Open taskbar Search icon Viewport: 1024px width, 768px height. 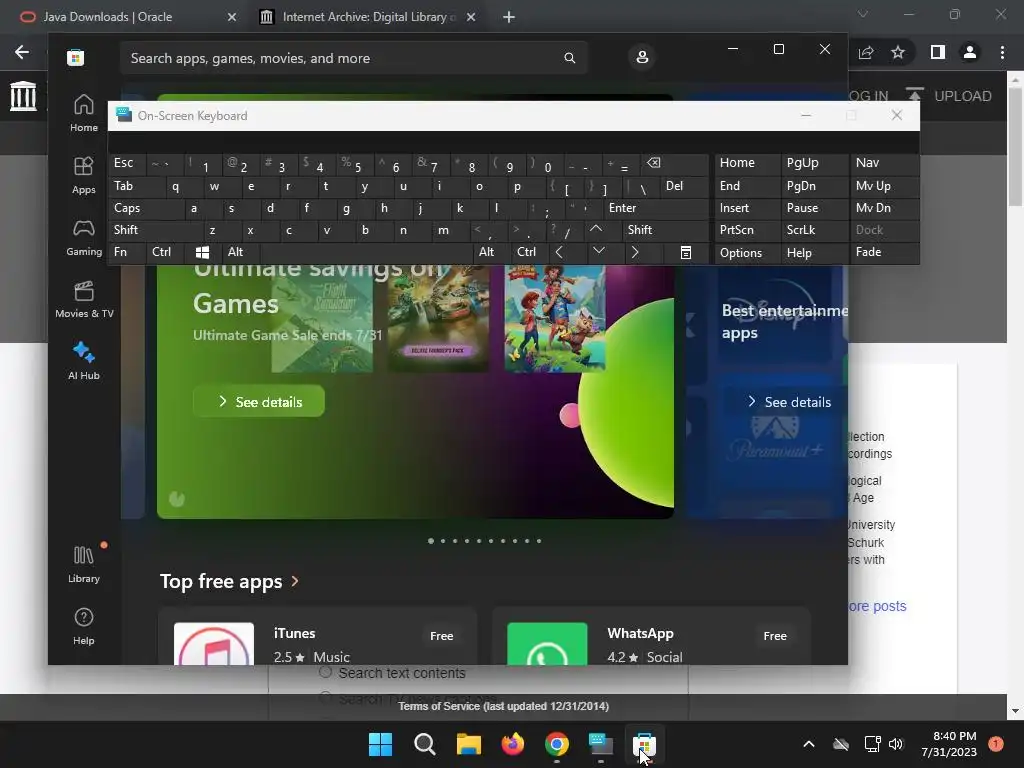pos(424,744)
